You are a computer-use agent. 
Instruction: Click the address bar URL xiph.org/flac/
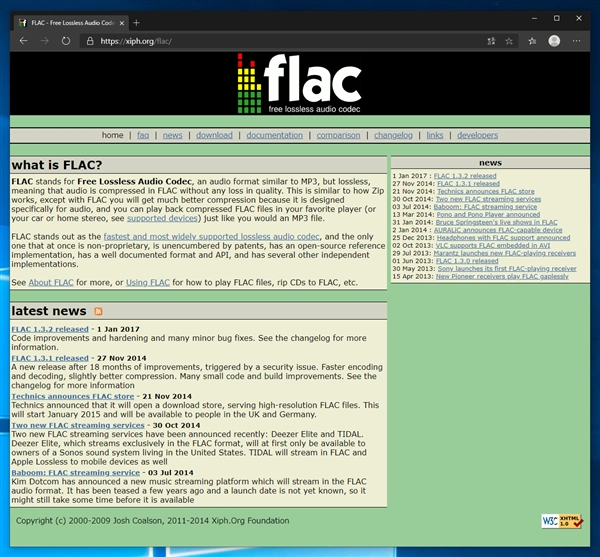click(x=136, y=41)
